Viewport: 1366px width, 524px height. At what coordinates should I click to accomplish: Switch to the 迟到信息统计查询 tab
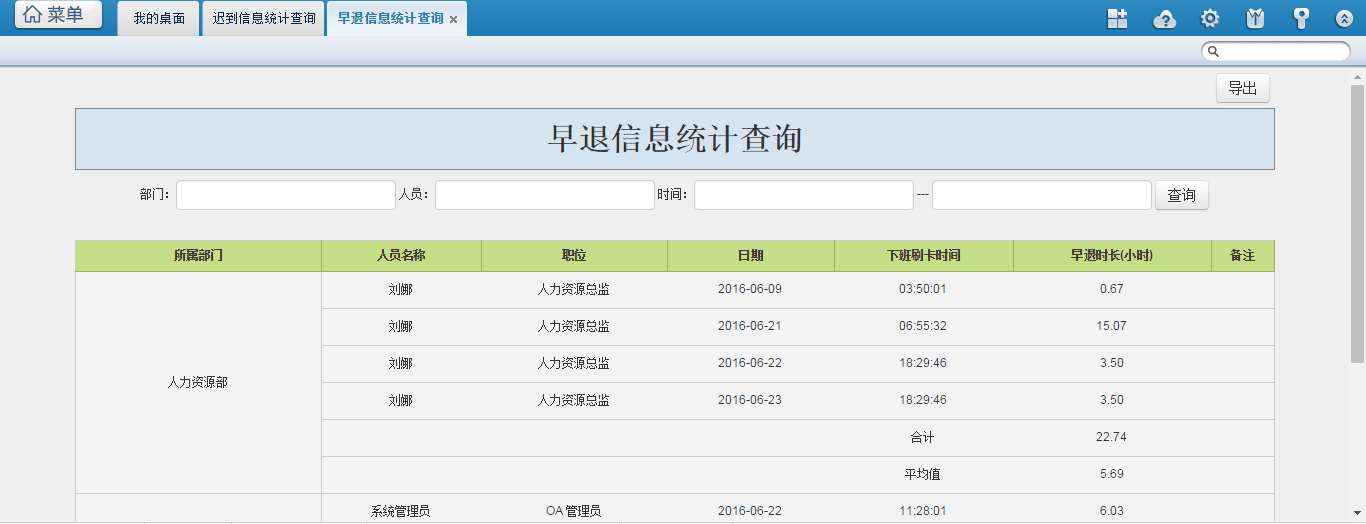[264, 18]
